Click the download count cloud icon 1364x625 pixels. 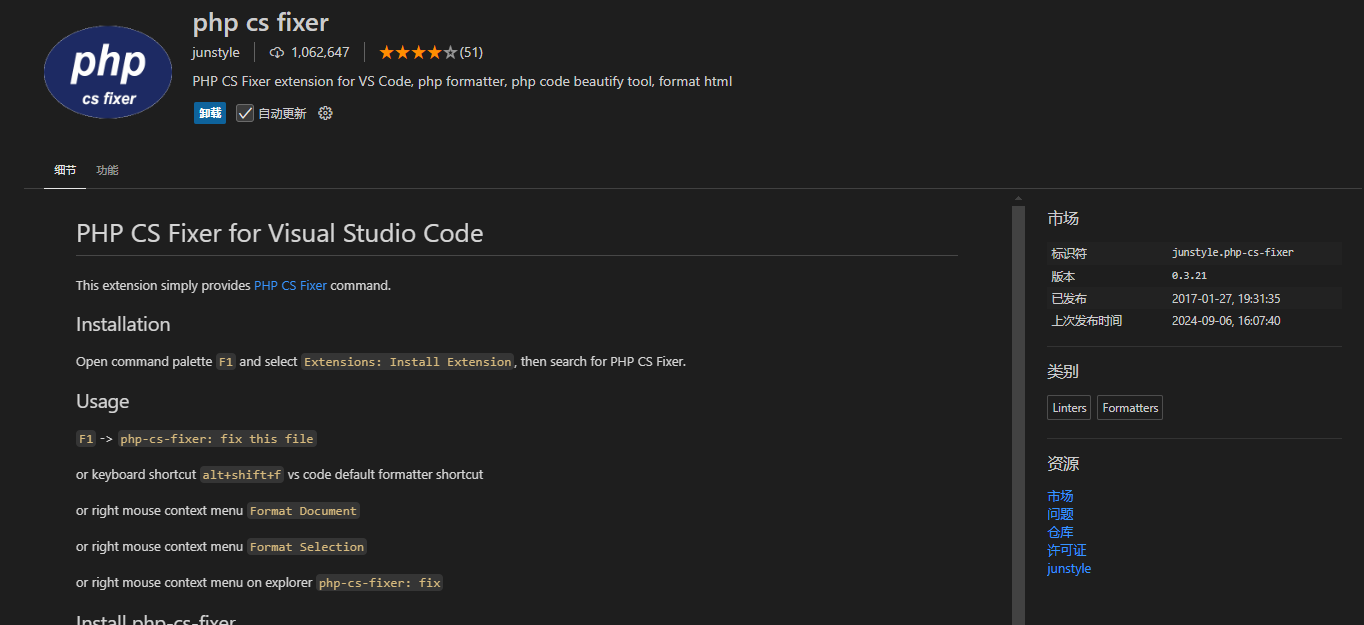(277, 52)
